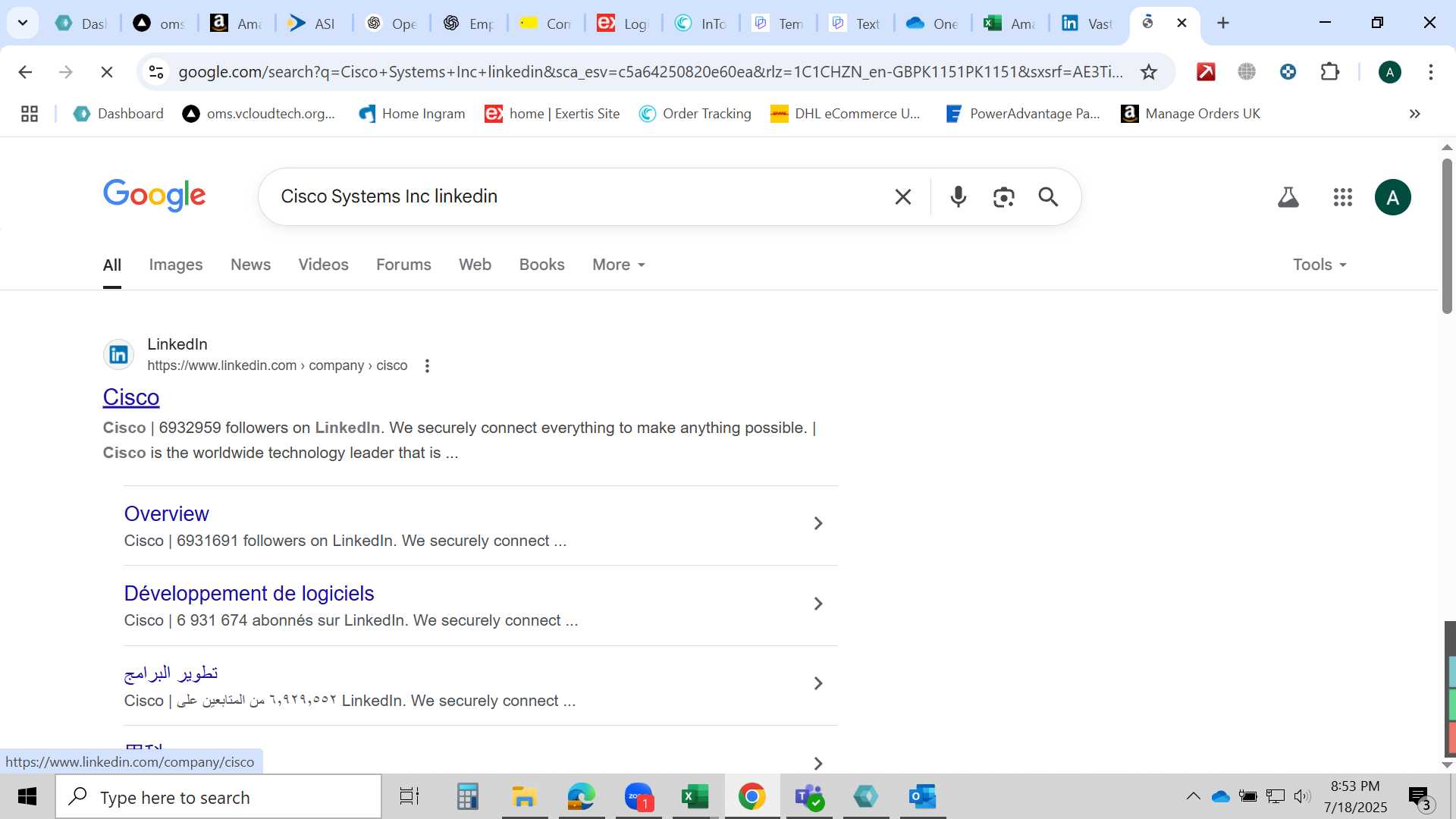The height and width of the screenshot is (819, 1456).
Task: Open the Dashboard bookmark
Action: [x=118, y=114]
